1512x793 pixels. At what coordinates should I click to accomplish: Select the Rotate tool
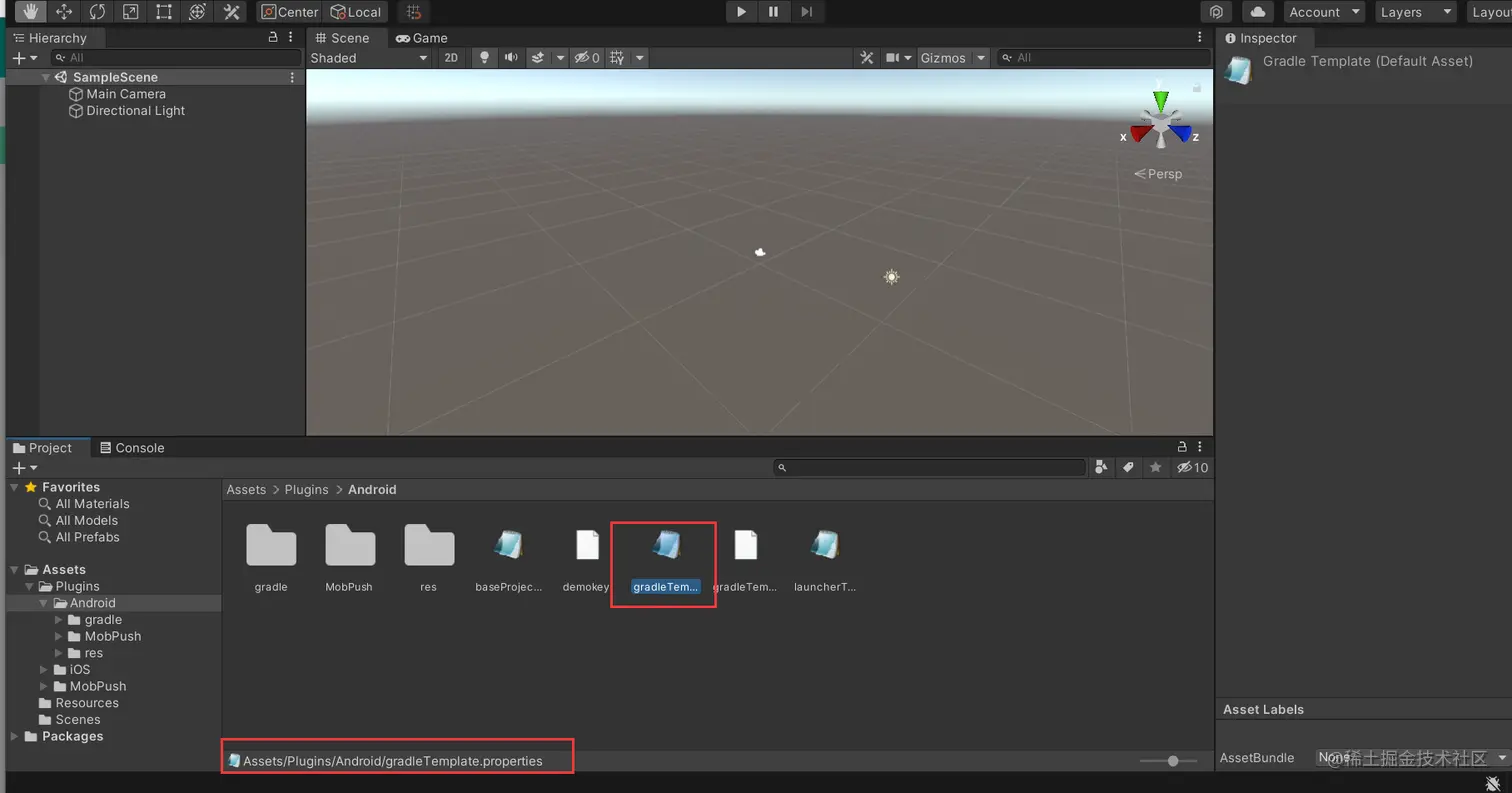[x=97, y=12]
